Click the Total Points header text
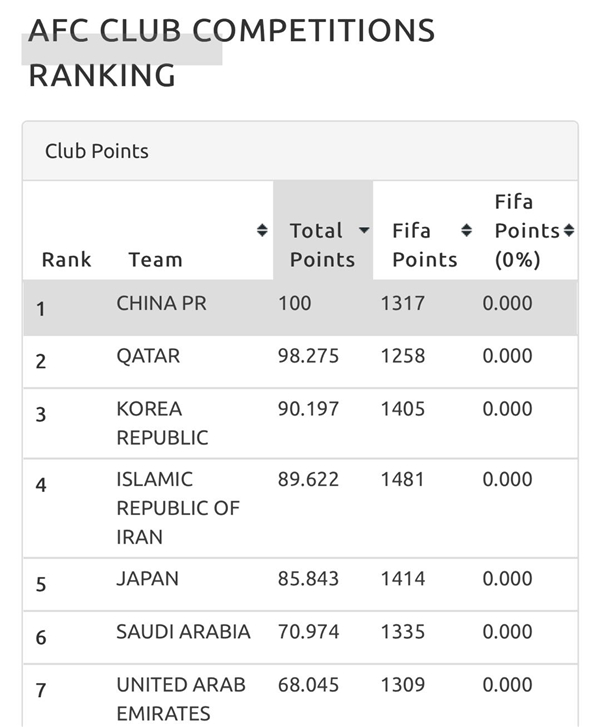This screenshot has width=600, height=727. pos(322,245)
